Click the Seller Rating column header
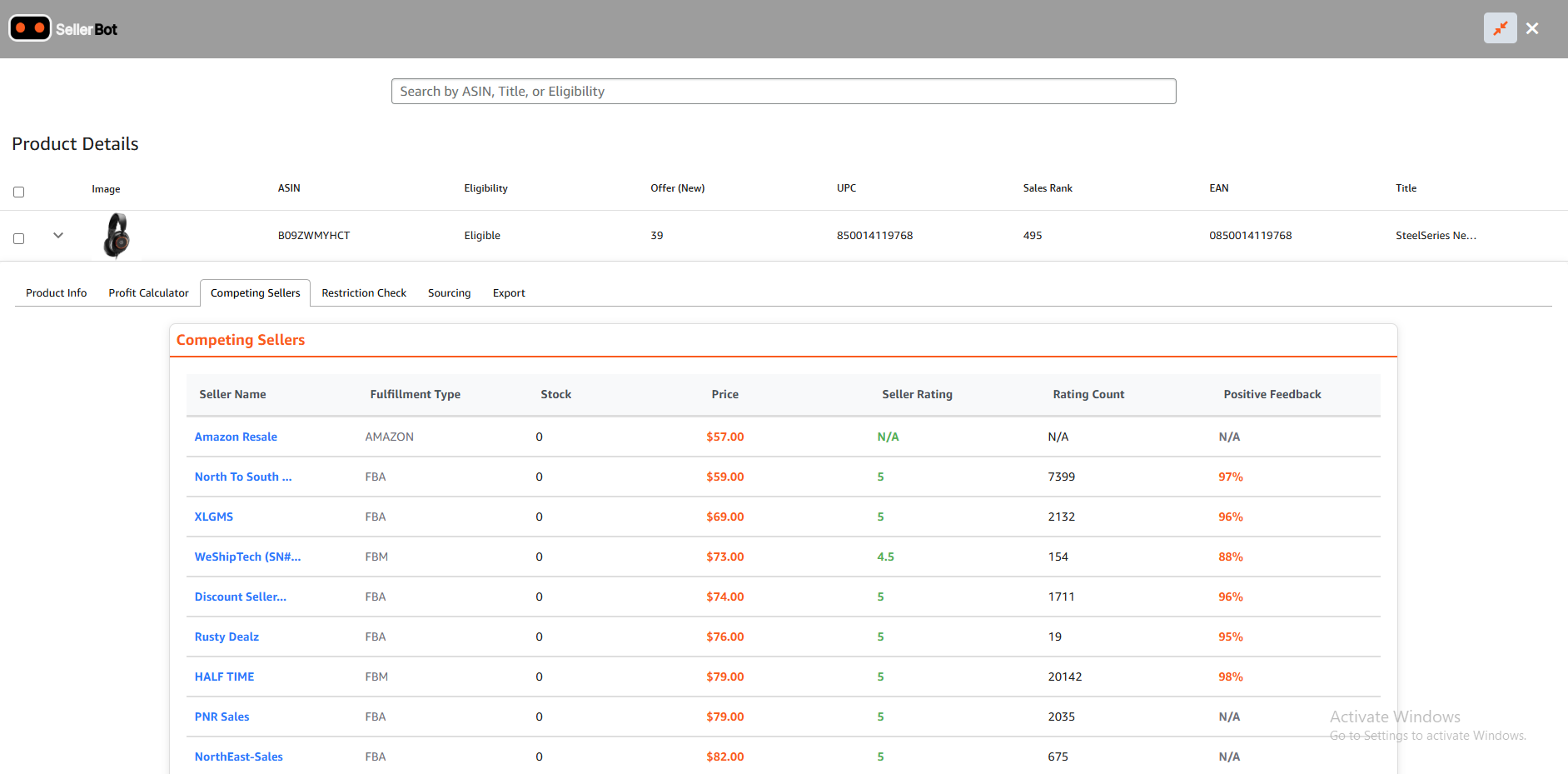Image resolution: width=1568 pixels, height=774 pixels. tap(917, 394)
